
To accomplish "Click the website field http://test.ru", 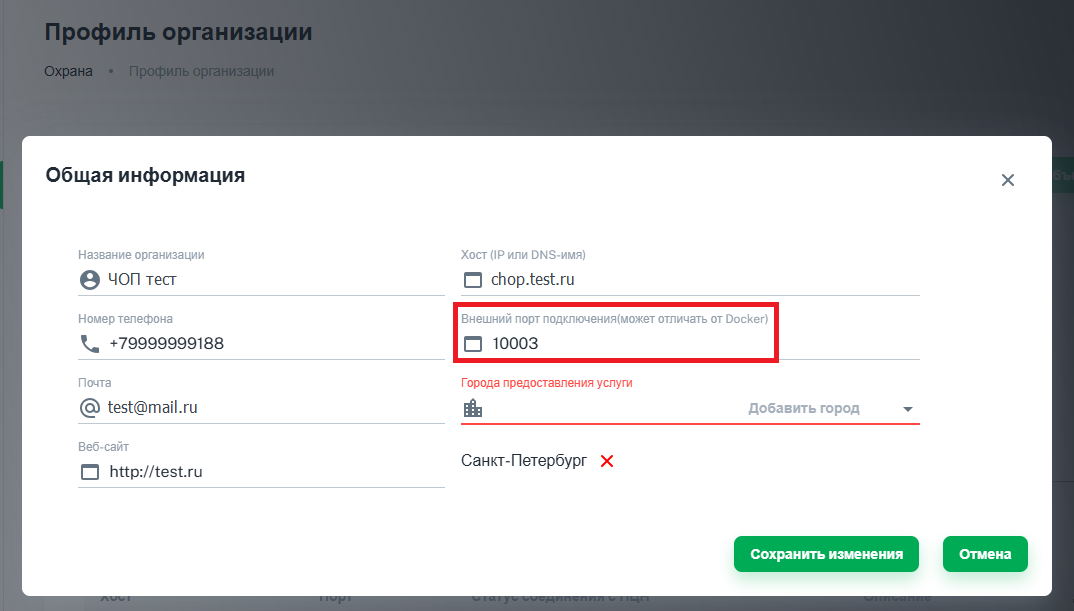I will click(x=270, y=472).
